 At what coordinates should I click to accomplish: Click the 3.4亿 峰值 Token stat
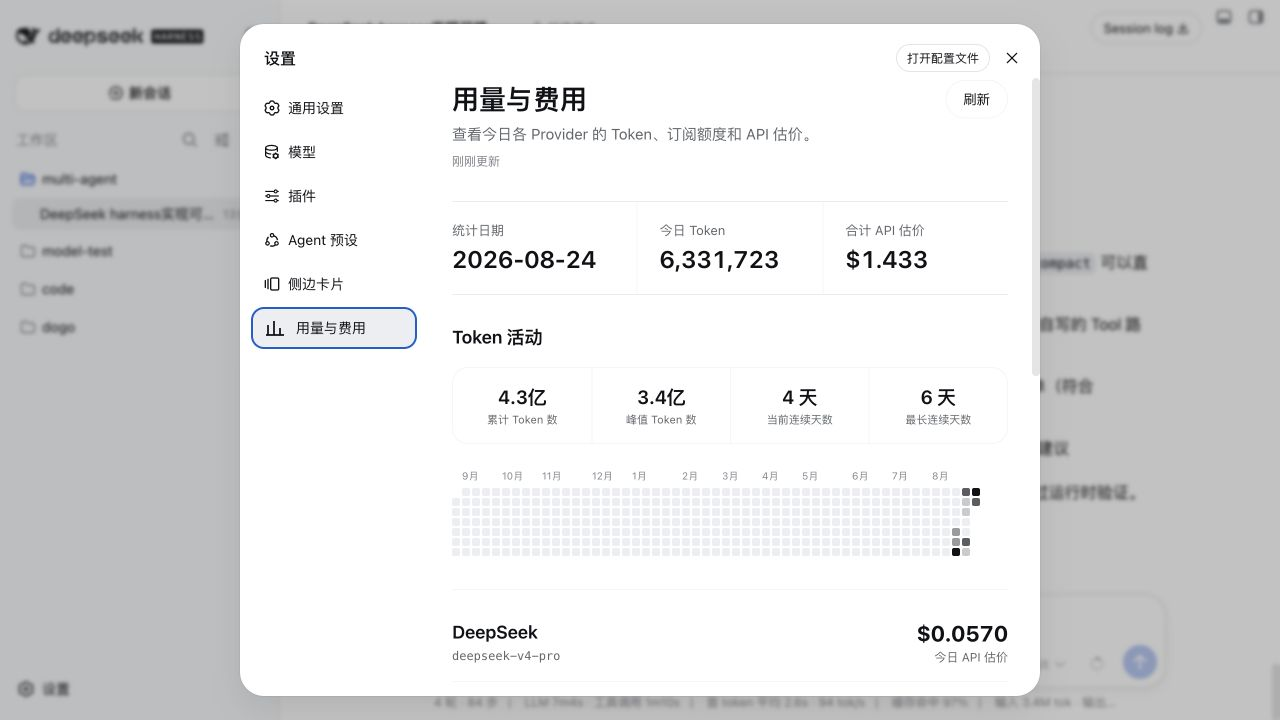point(661,405)
